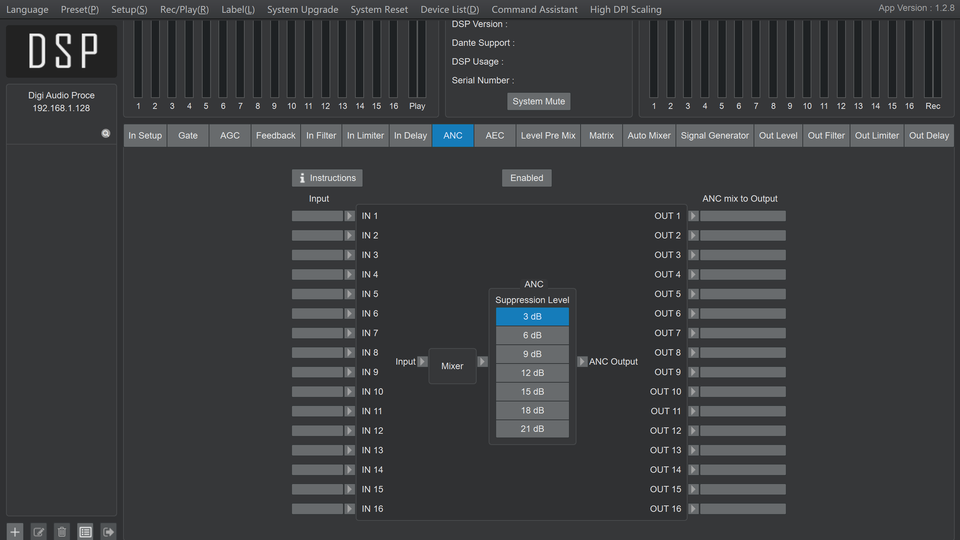This screenshot has width=960, height=540.
Task: Select the 12 dB suppression level
Action: coord(532,373)
